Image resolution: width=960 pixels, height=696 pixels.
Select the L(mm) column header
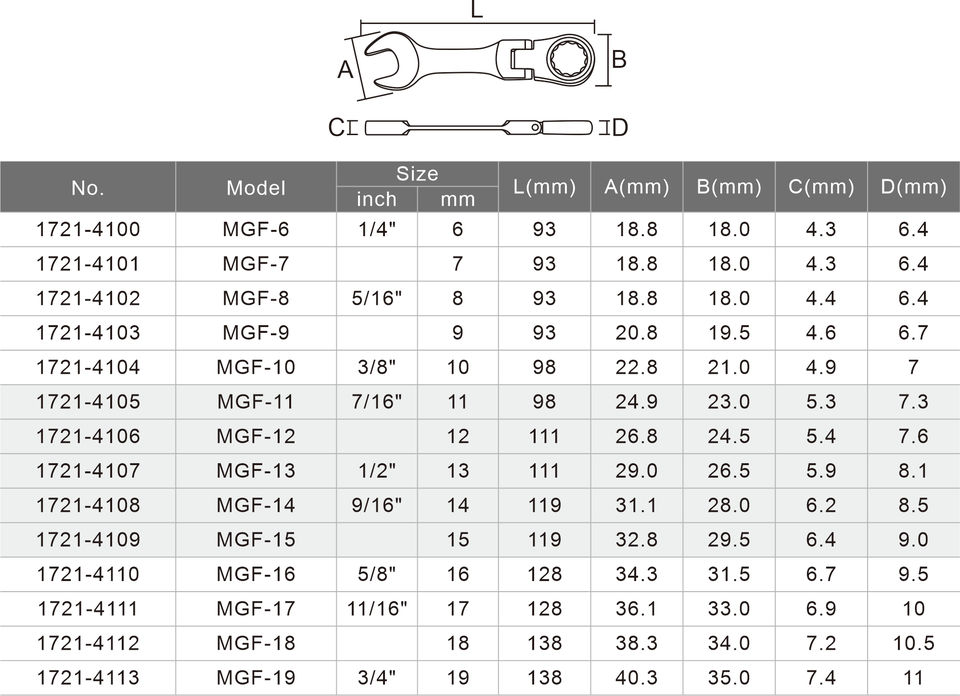(x=544, y=187)
